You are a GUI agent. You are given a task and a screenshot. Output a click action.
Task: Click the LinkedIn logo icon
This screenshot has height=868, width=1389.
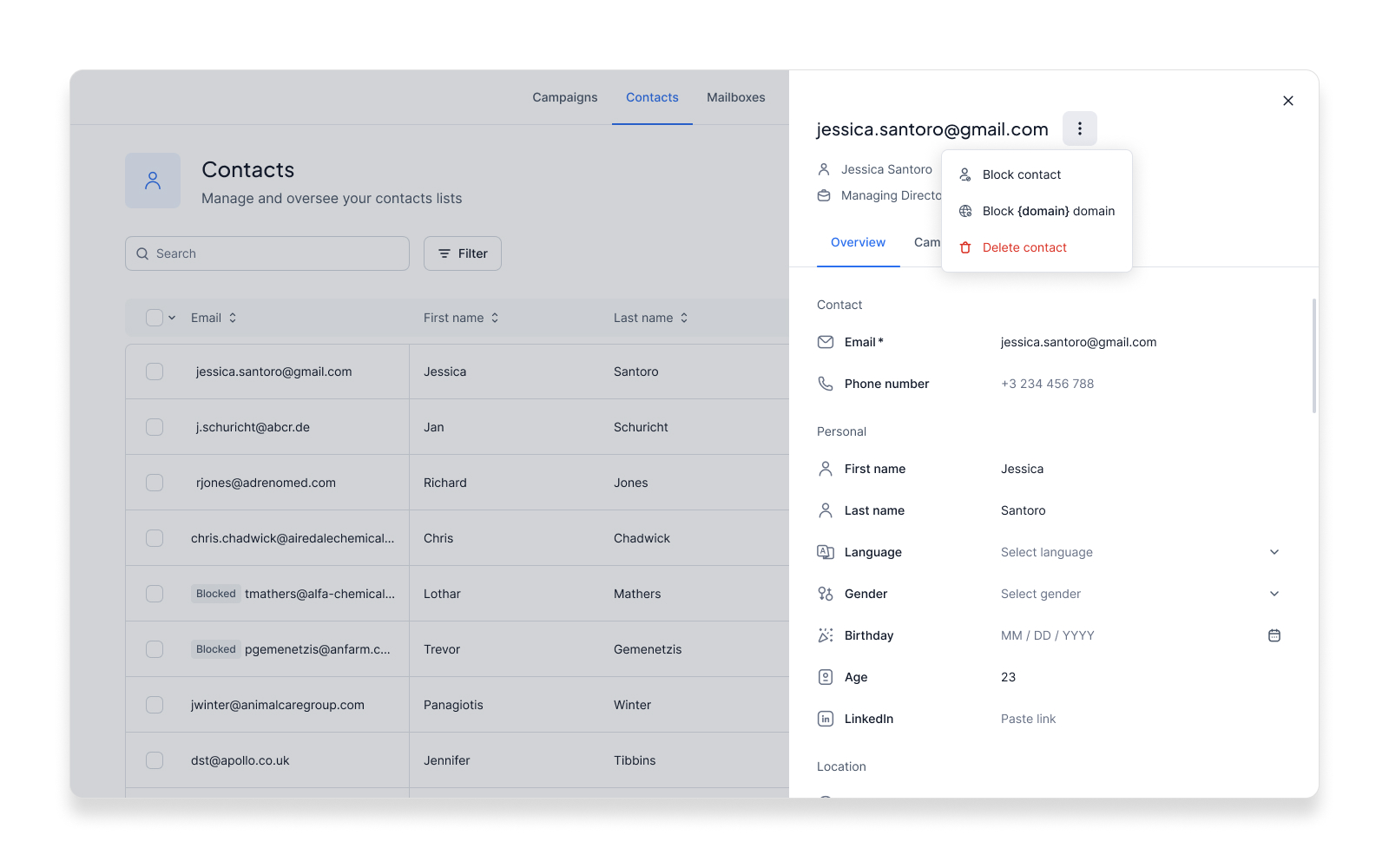pos(826,719)
